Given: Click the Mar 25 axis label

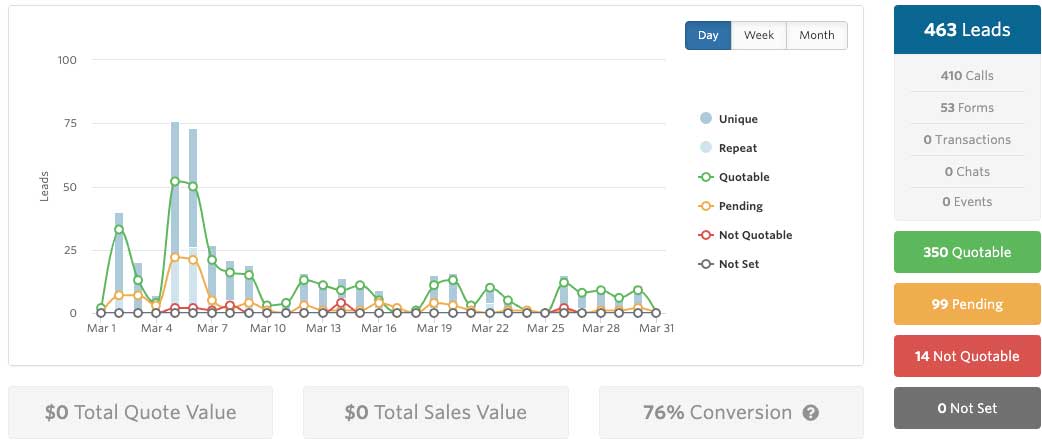Looking at the screenshot, I should (546, 328).
